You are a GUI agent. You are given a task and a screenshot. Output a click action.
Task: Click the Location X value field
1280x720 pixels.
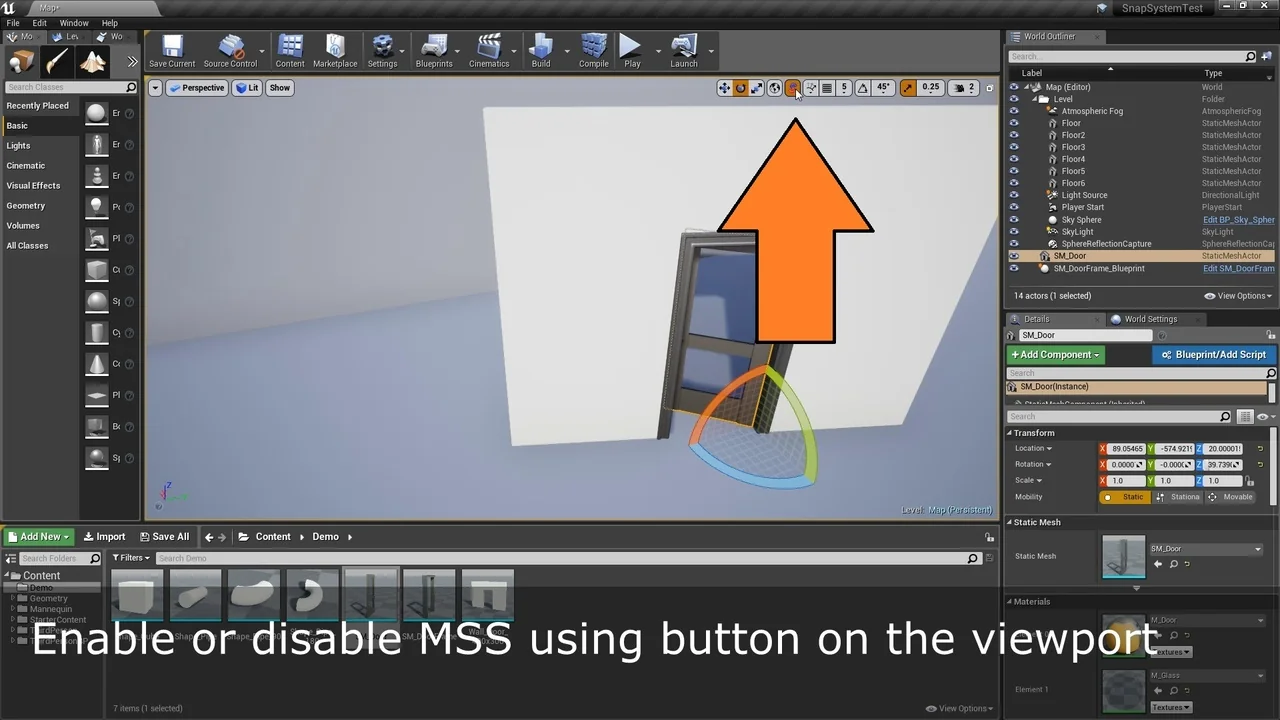coord(1126,449)
